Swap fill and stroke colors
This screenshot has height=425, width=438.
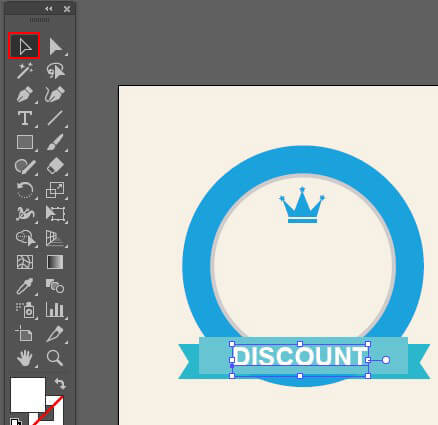[60, 384]
